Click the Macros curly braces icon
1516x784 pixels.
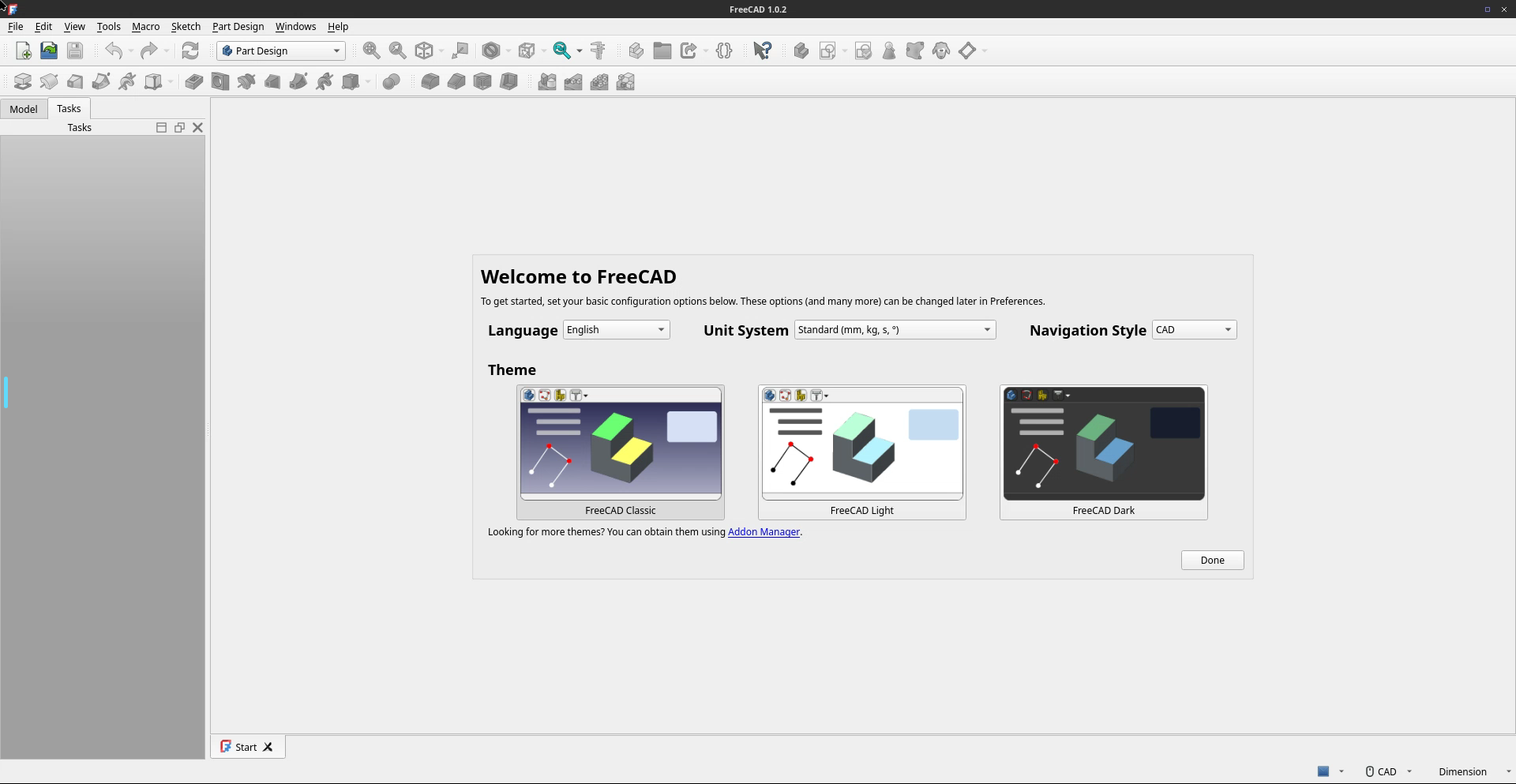click(x=724, y=51)
